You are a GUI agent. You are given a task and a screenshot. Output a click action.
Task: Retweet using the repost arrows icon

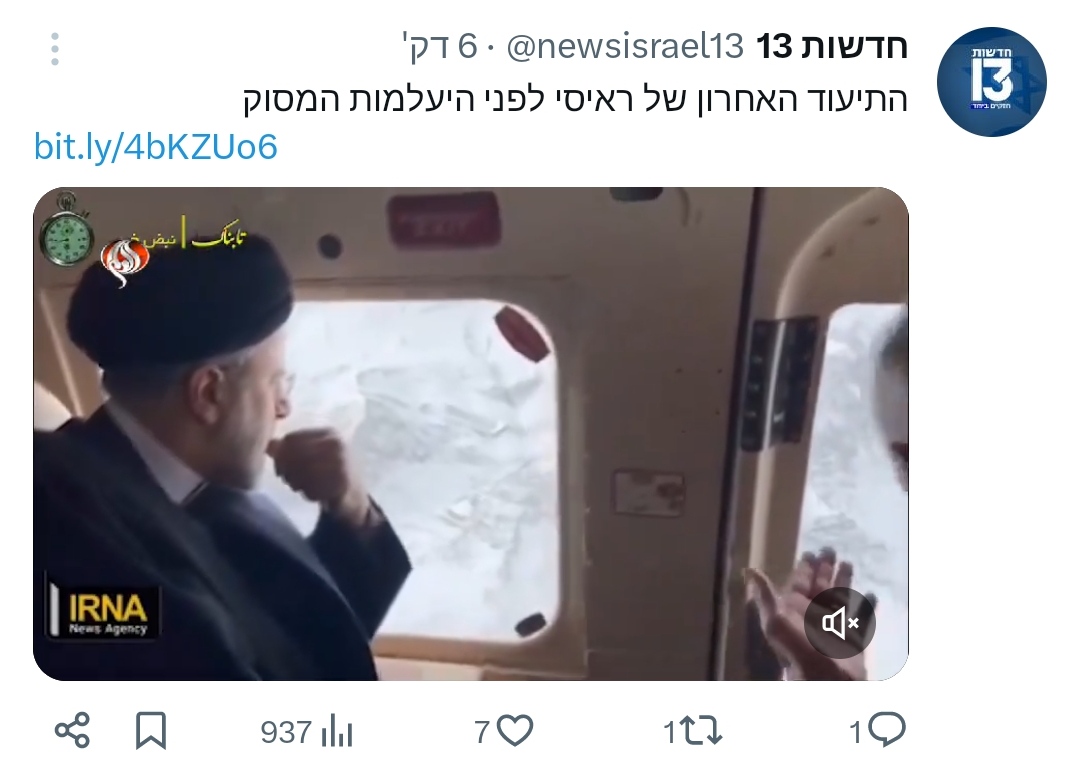pos(703,731)
